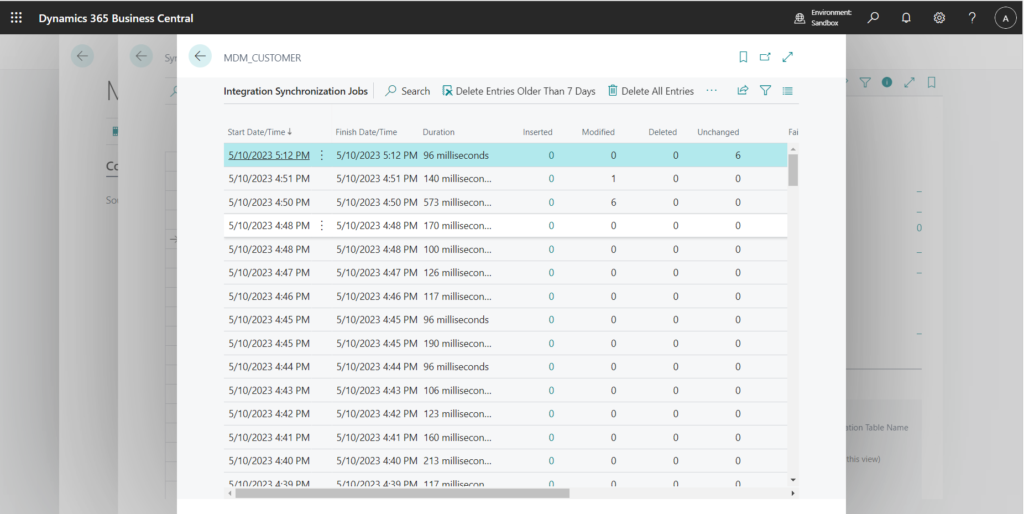Screen dimensions: 1024x514
Task: Open the search magnifier in top bar
Action: tap(873, 18)
